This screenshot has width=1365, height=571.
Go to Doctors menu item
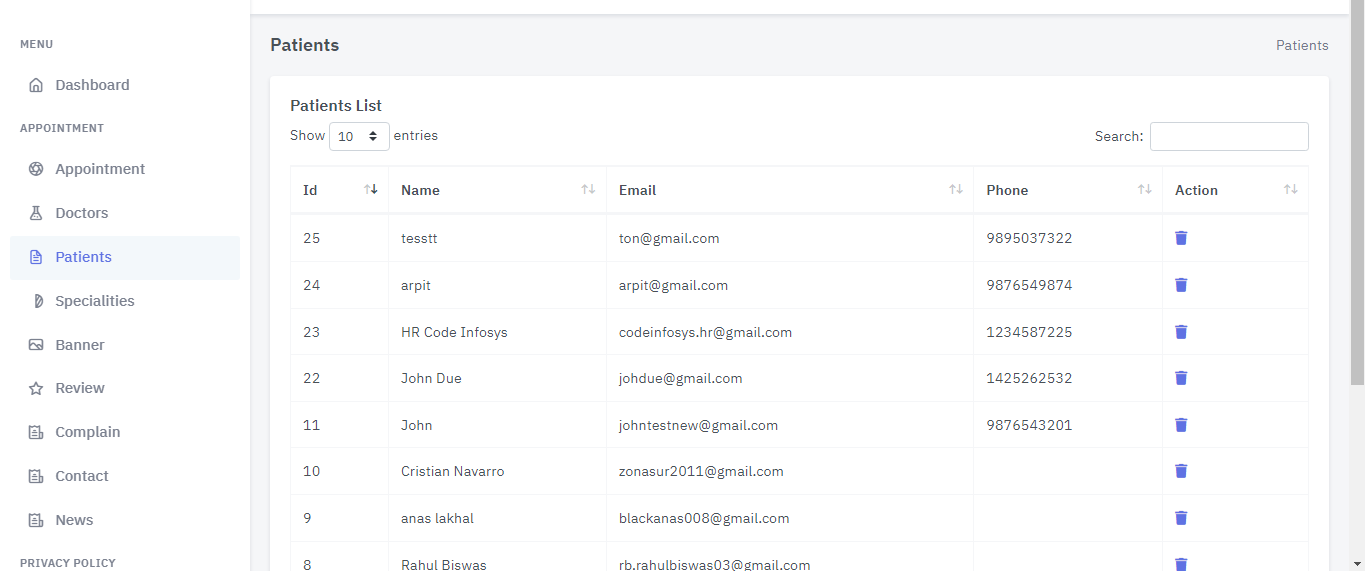click(x=82, y=213)
